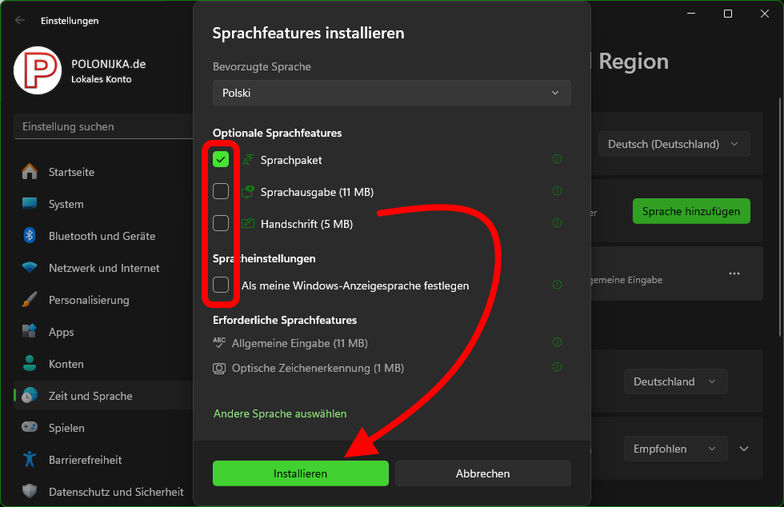Open Bluetooth und Geräte in sidebar

(x=101, y=236)
